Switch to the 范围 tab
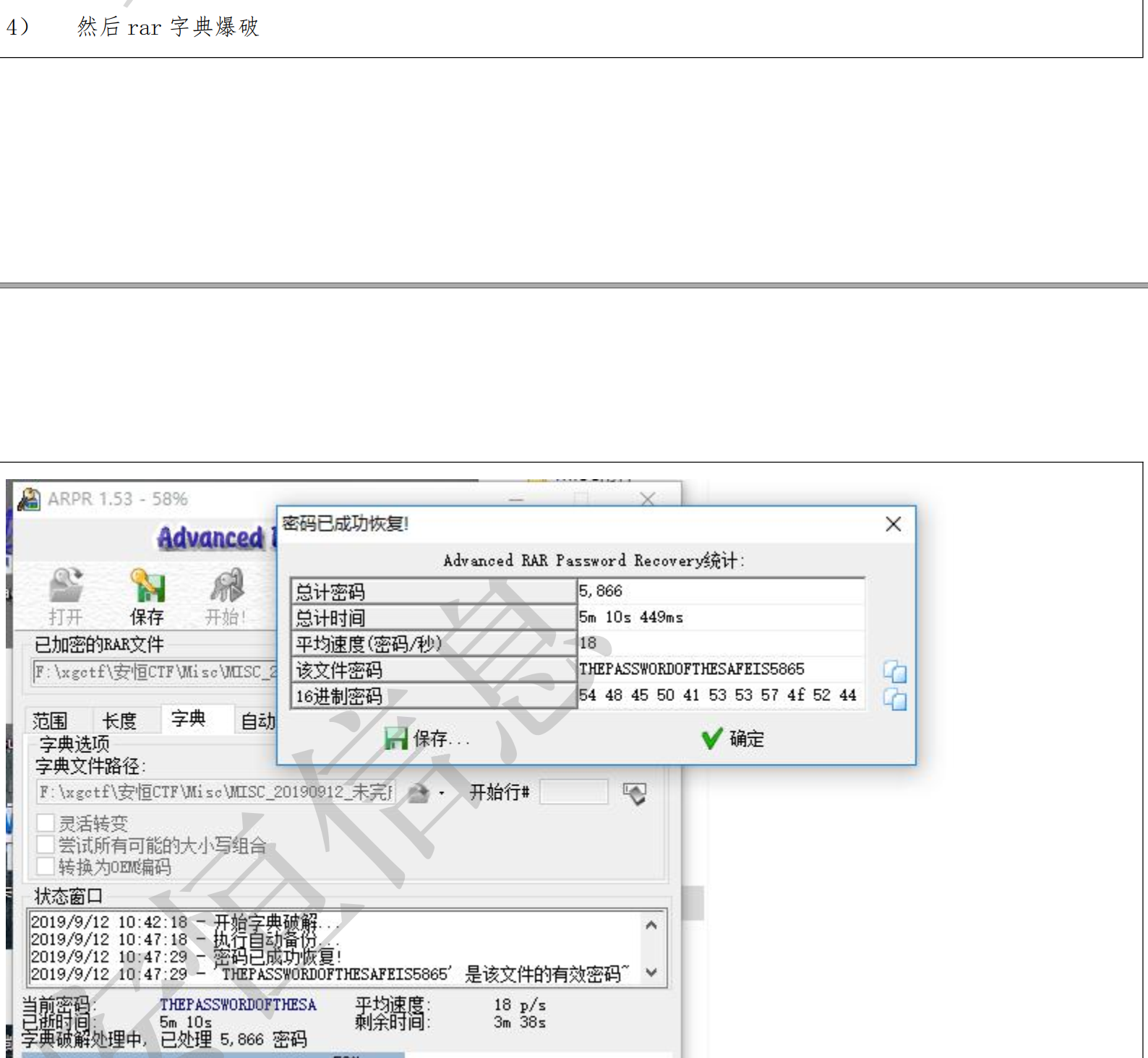Viewport: 1148px width, 1058px height. coord(50,721)
